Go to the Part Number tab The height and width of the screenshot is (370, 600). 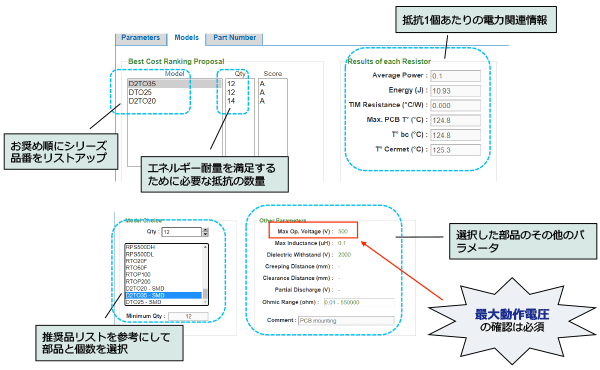pos(234,38)
